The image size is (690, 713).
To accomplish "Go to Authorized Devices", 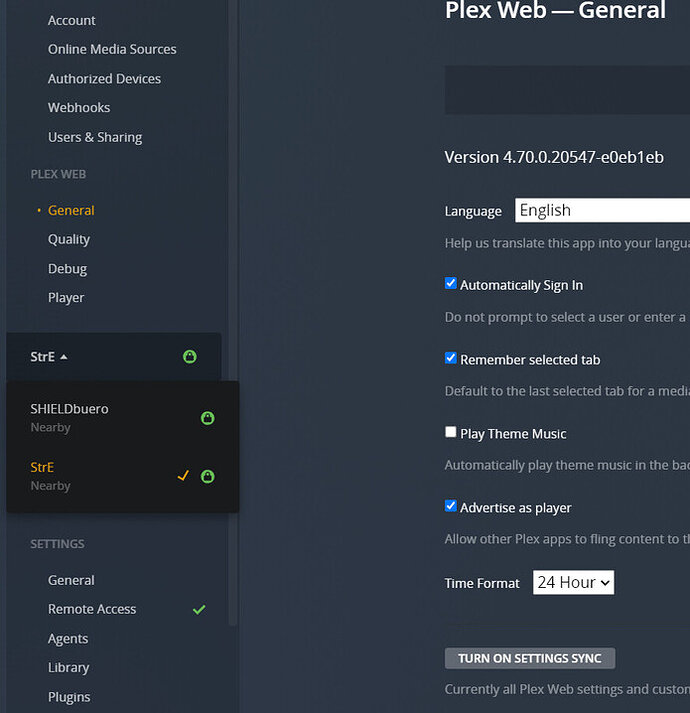I will 105,79.
